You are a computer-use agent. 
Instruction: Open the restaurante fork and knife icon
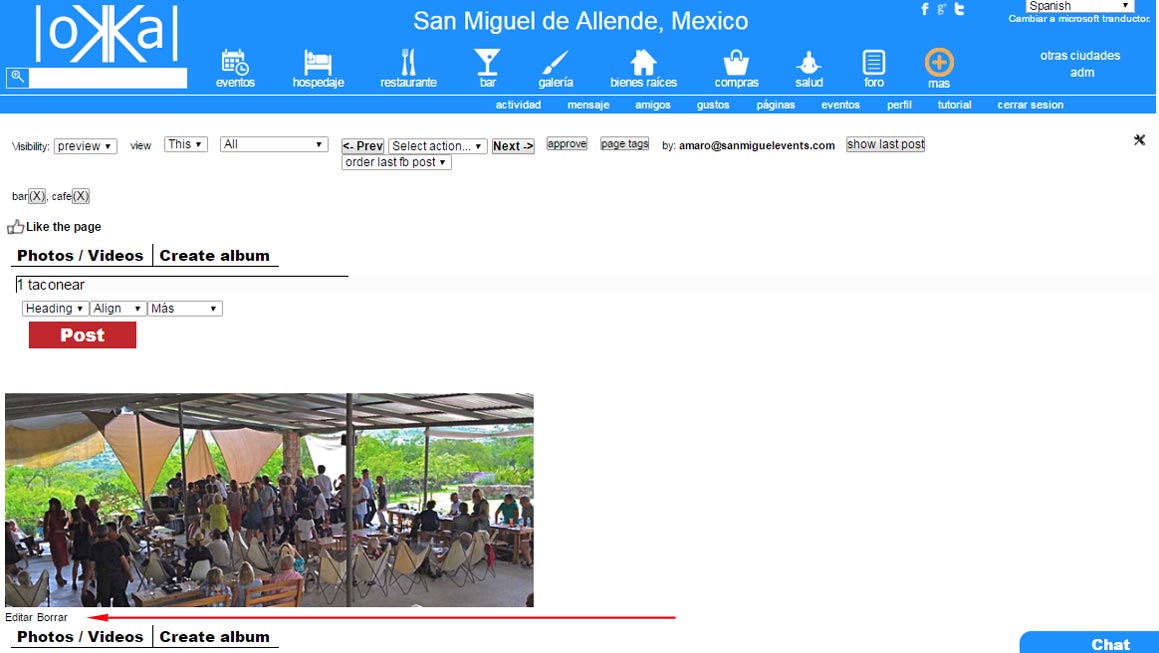(408, 62)
